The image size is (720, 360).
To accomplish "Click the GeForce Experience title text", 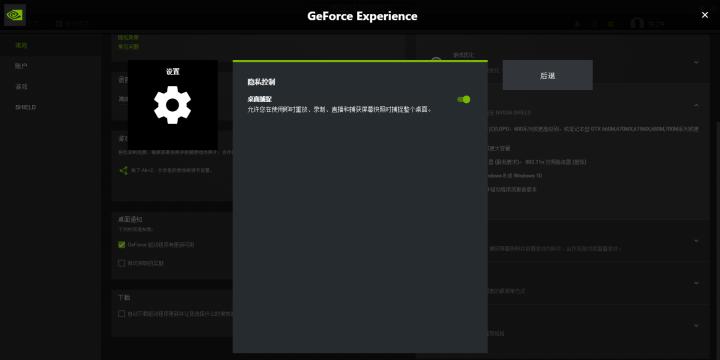I will 362,16.
